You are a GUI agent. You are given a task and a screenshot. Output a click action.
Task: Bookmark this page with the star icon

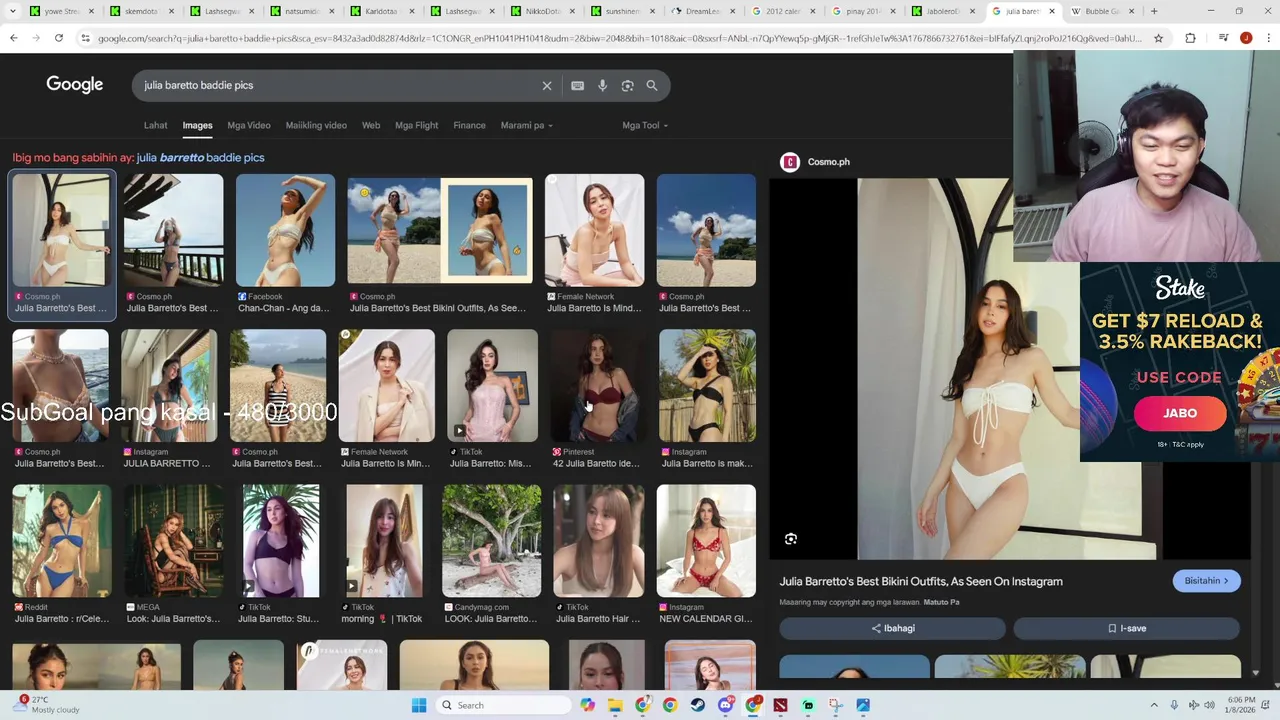point(1158,38)
